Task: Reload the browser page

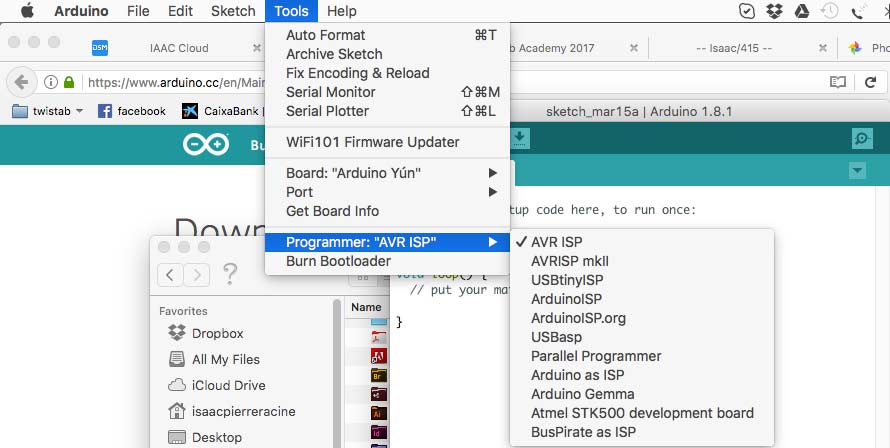Action: point(870,82)
